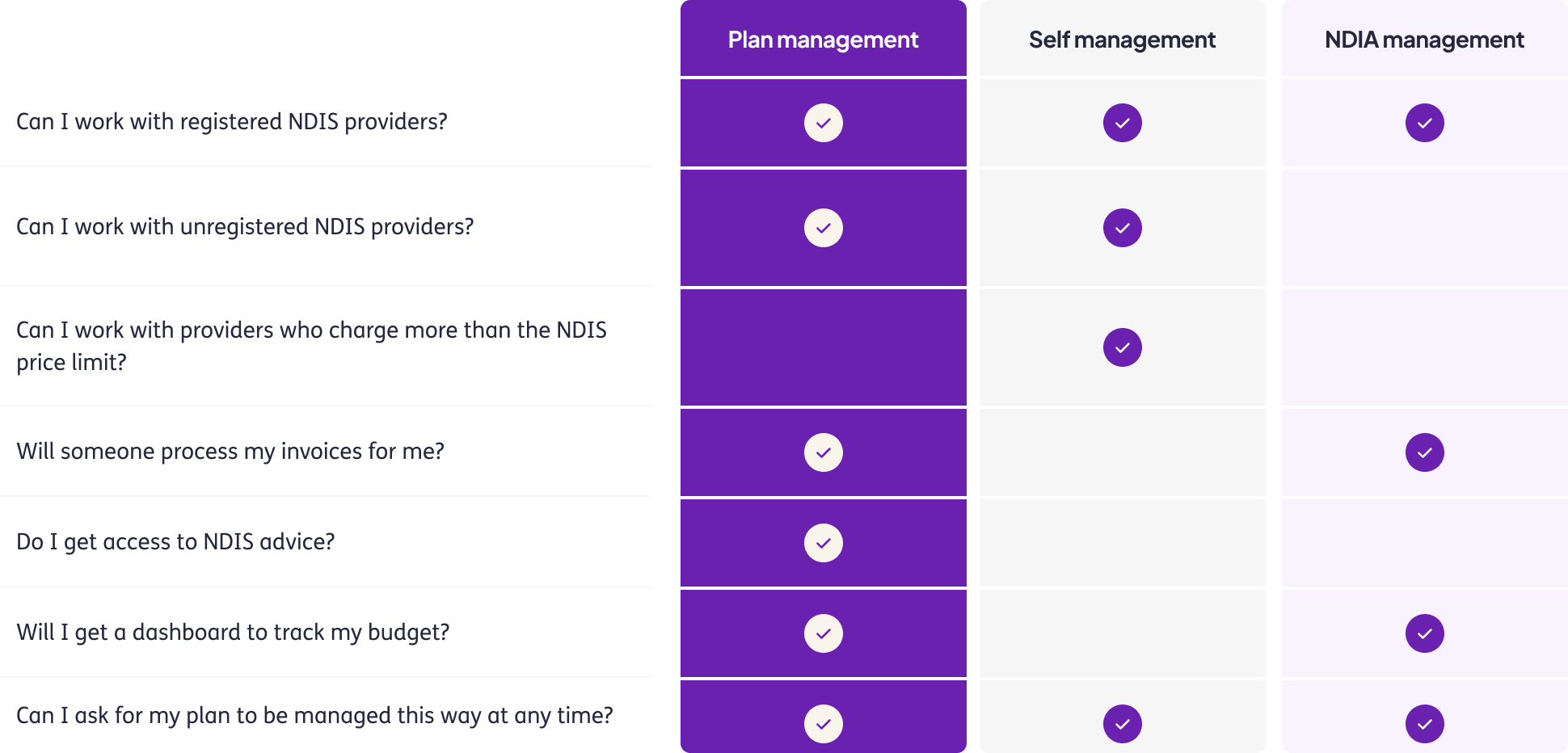Select the Self management column header
Viewport: 1568px width, 753px height.
(1122, 40)
